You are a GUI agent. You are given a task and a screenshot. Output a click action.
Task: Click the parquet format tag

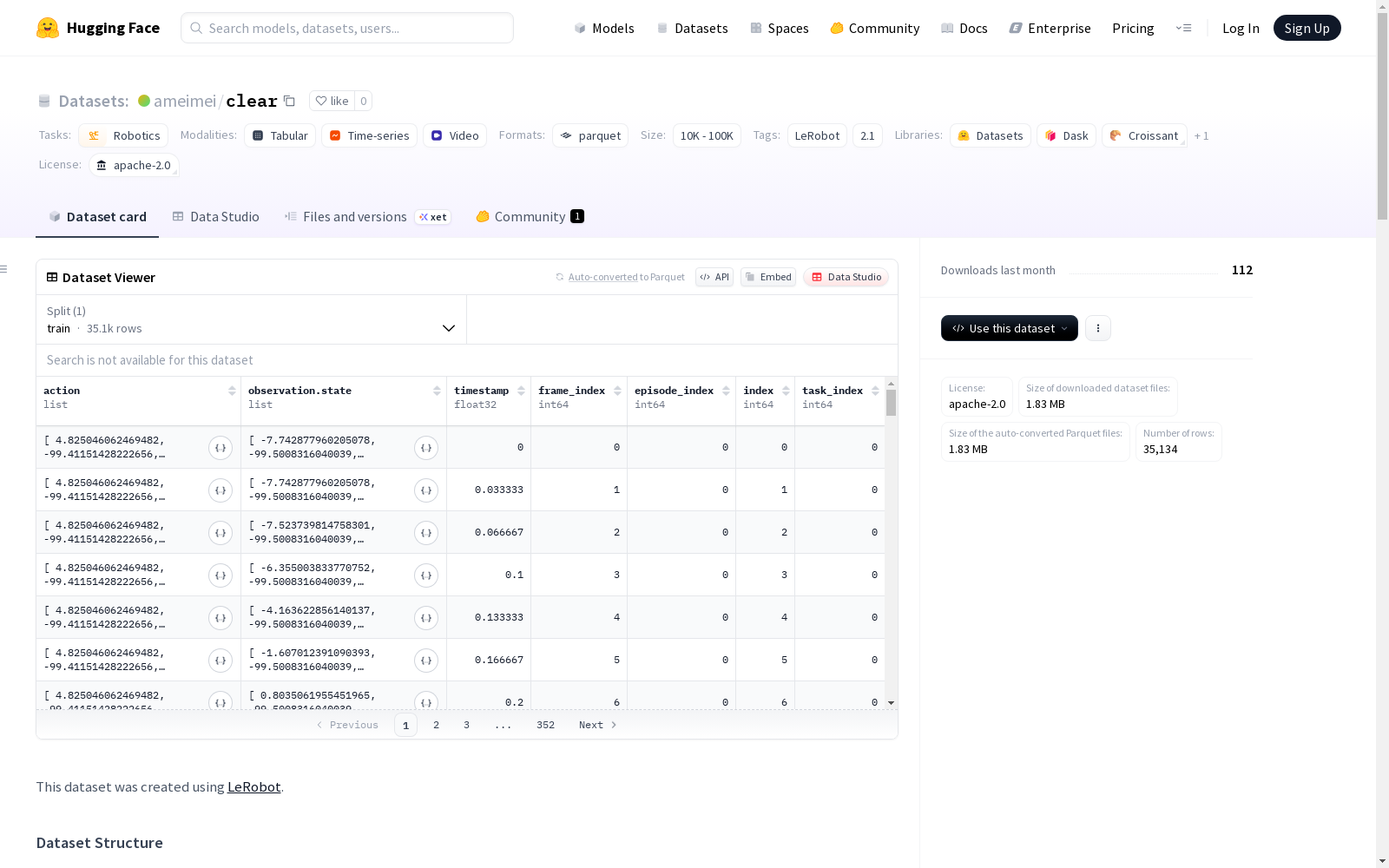(590, 135)
